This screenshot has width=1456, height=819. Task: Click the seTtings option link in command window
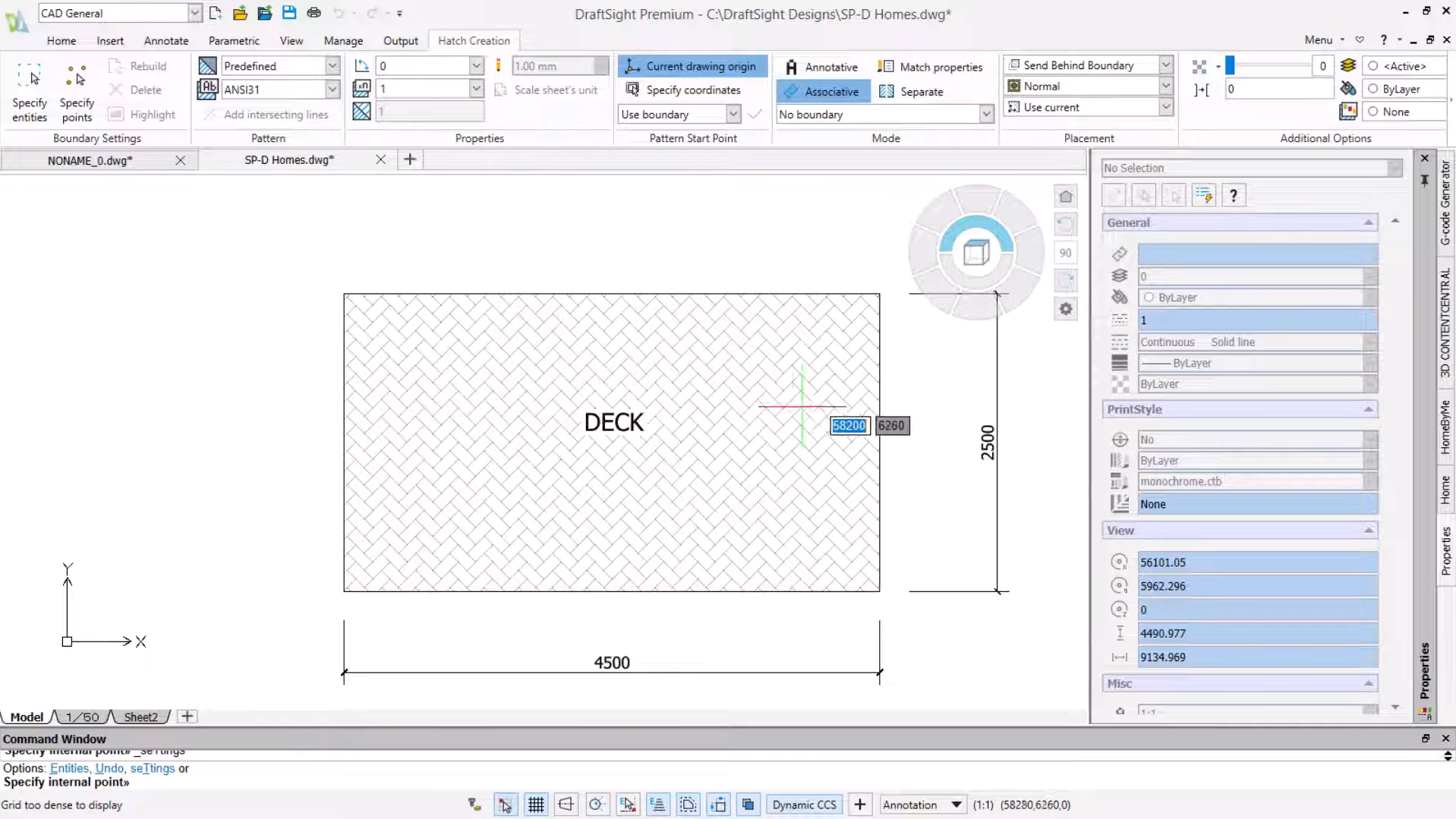click(x=152, y=768)
